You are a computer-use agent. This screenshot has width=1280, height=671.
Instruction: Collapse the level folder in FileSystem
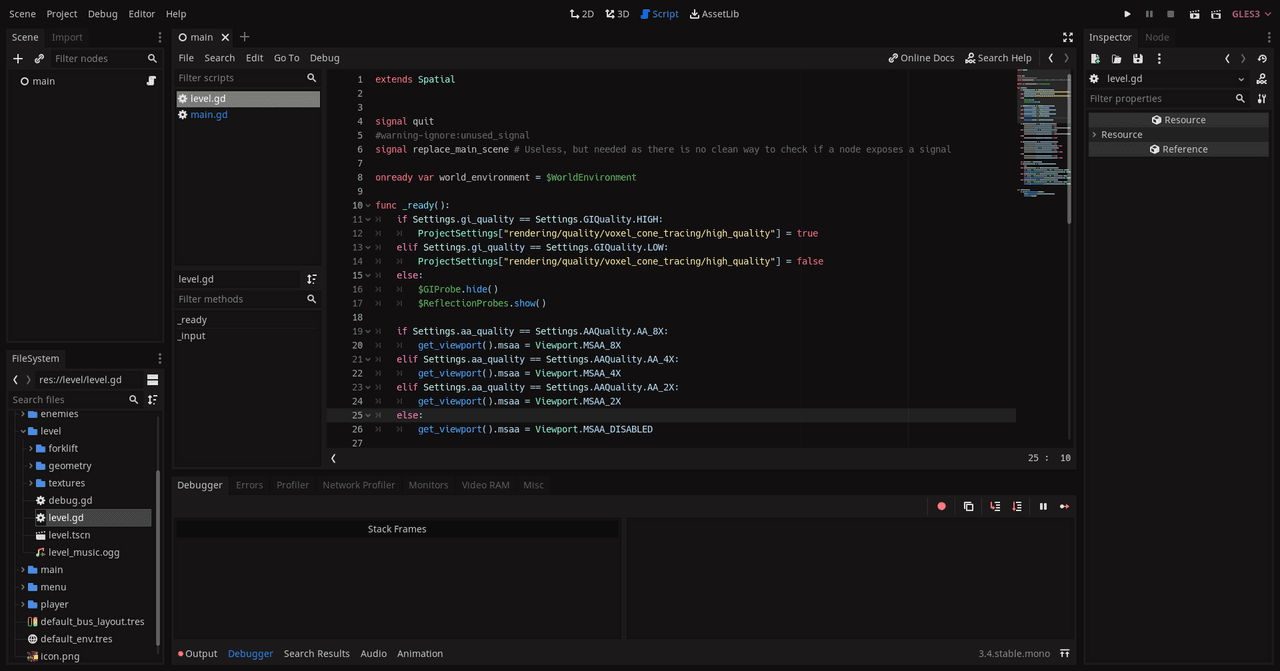[22, 431]
